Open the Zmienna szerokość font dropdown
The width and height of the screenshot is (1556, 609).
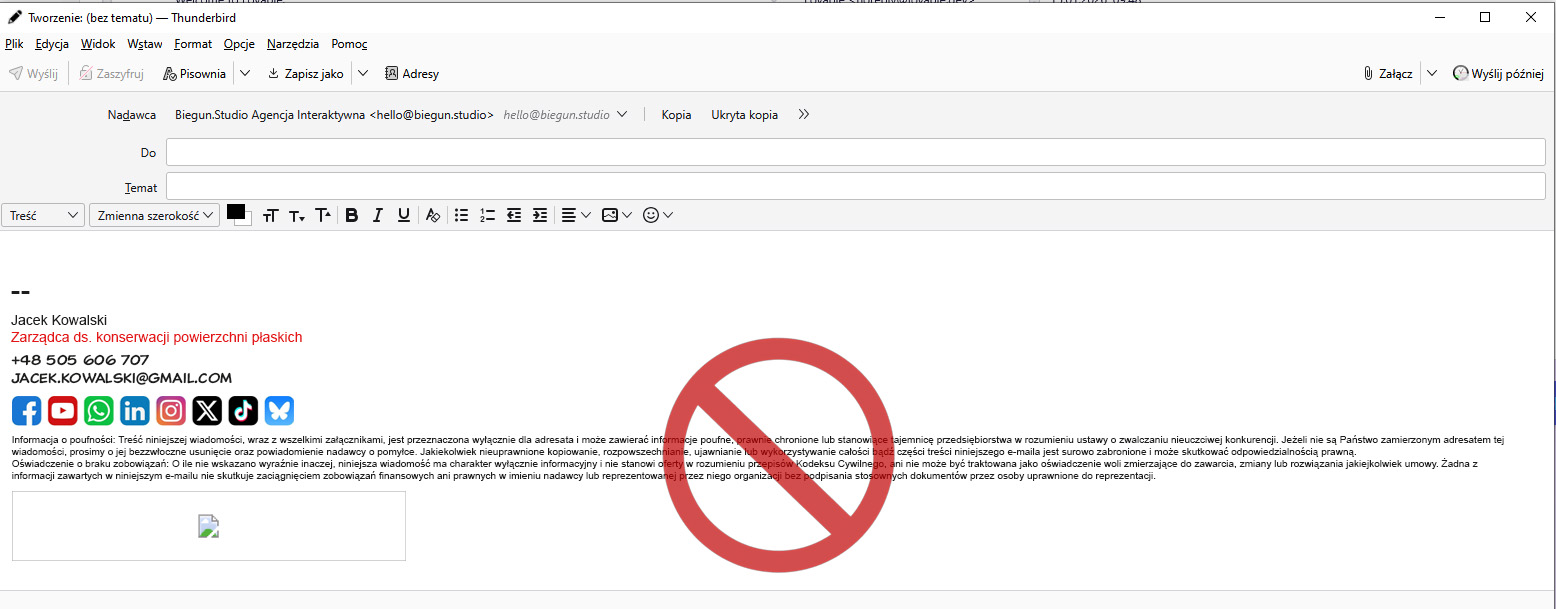pyautogui.click(x=154, y=215)
